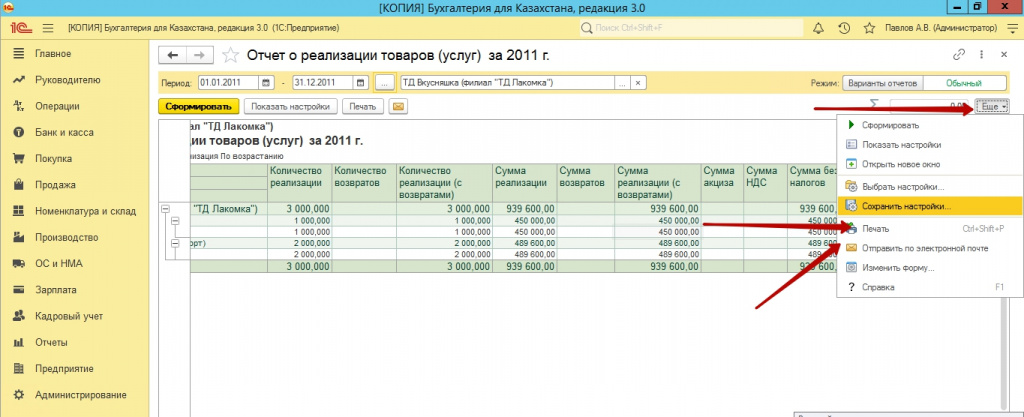Open Покупка section
The width and height of the screenshot is (1024, 417).
click(74, 159)
